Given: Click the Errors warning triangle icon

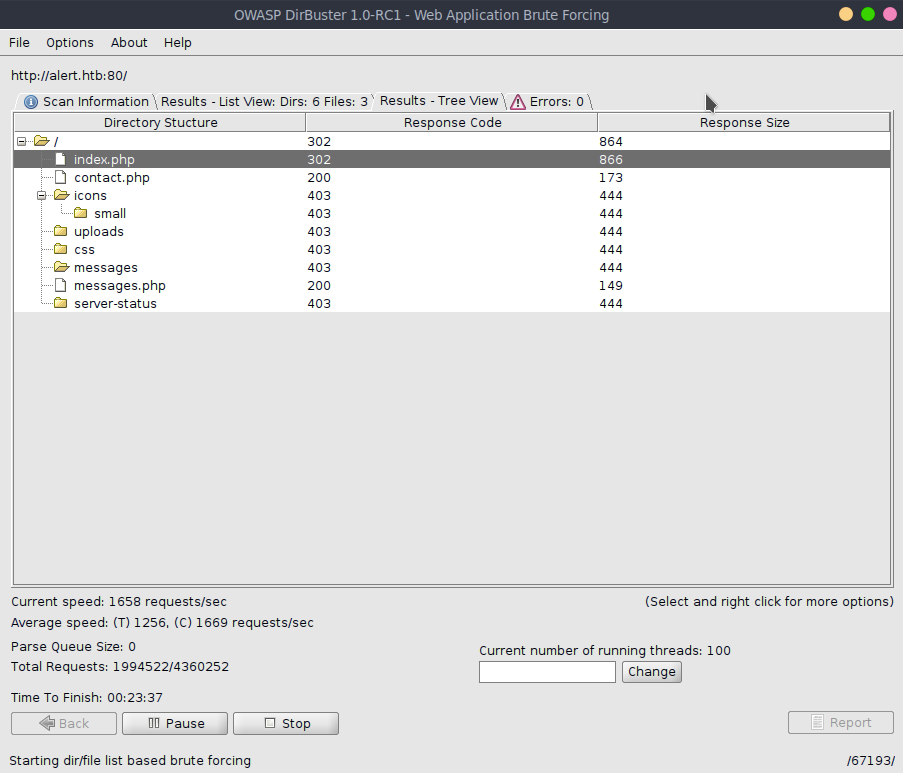Looking at the screenshot, I should click(x=518, y=102).
